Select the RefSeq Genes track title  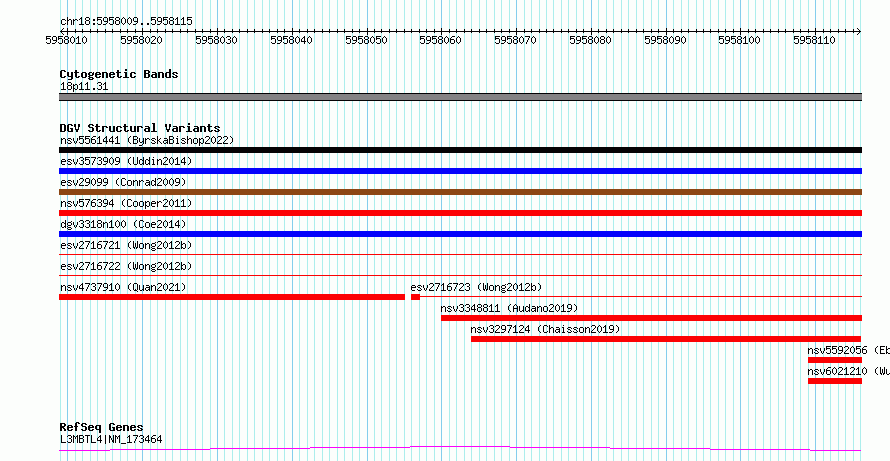coord(102,428)
